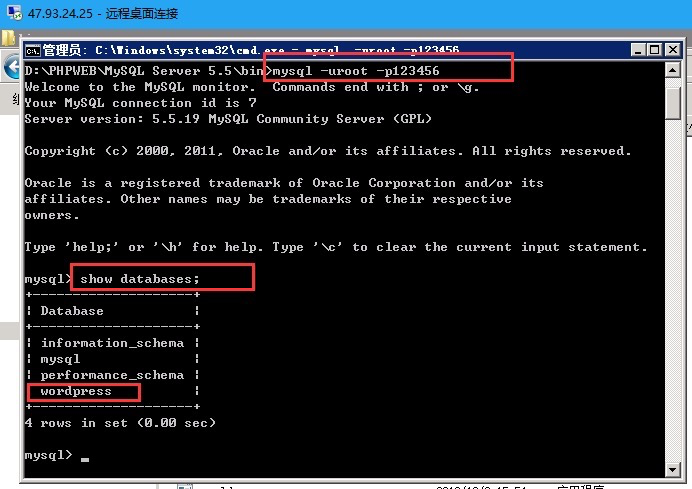Minimize the cmd.exe window
Screen dimensions: 692x489
638,50
